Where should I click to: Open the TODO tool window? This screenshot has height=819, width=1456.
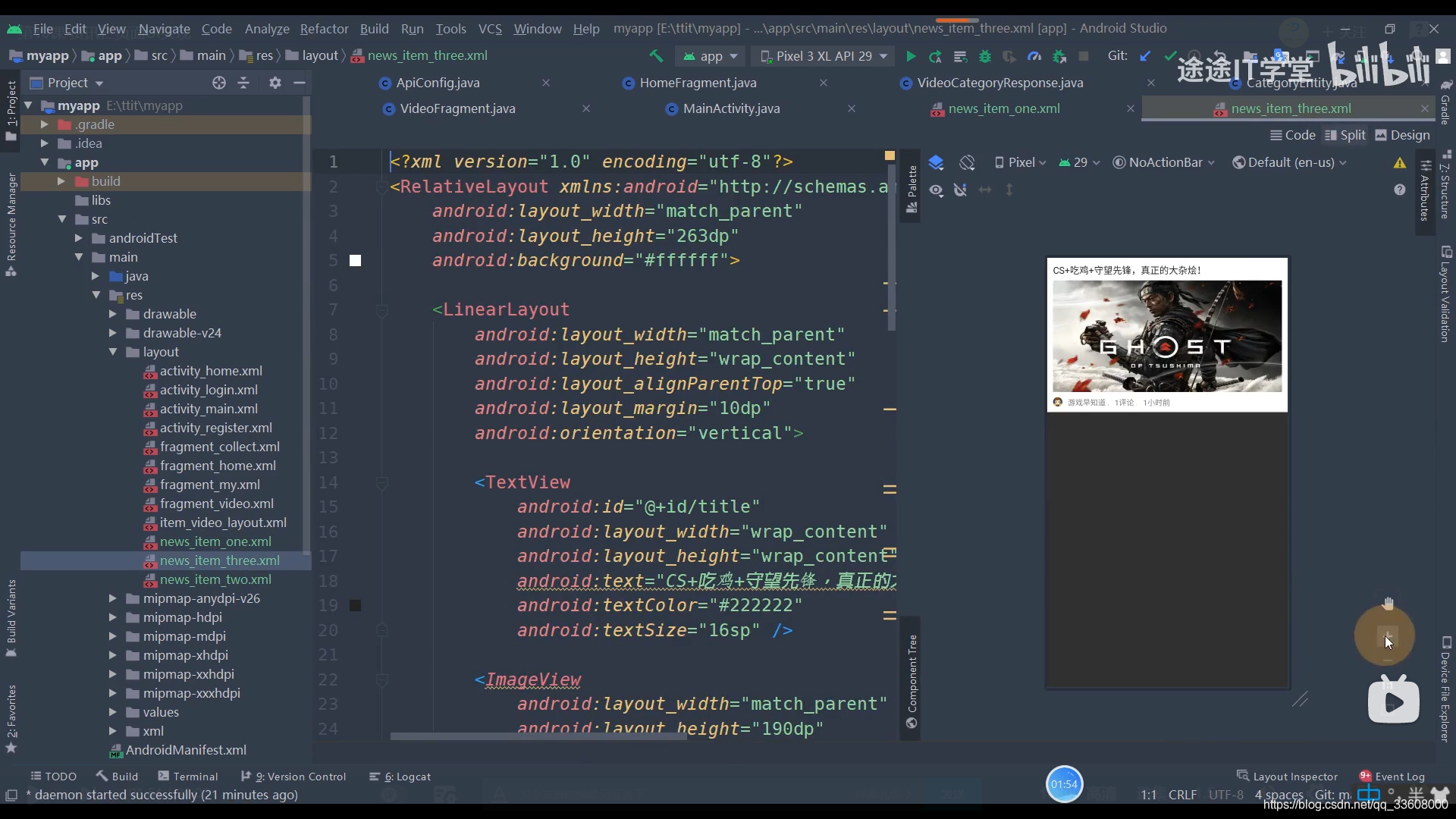[x=53, y=777]
